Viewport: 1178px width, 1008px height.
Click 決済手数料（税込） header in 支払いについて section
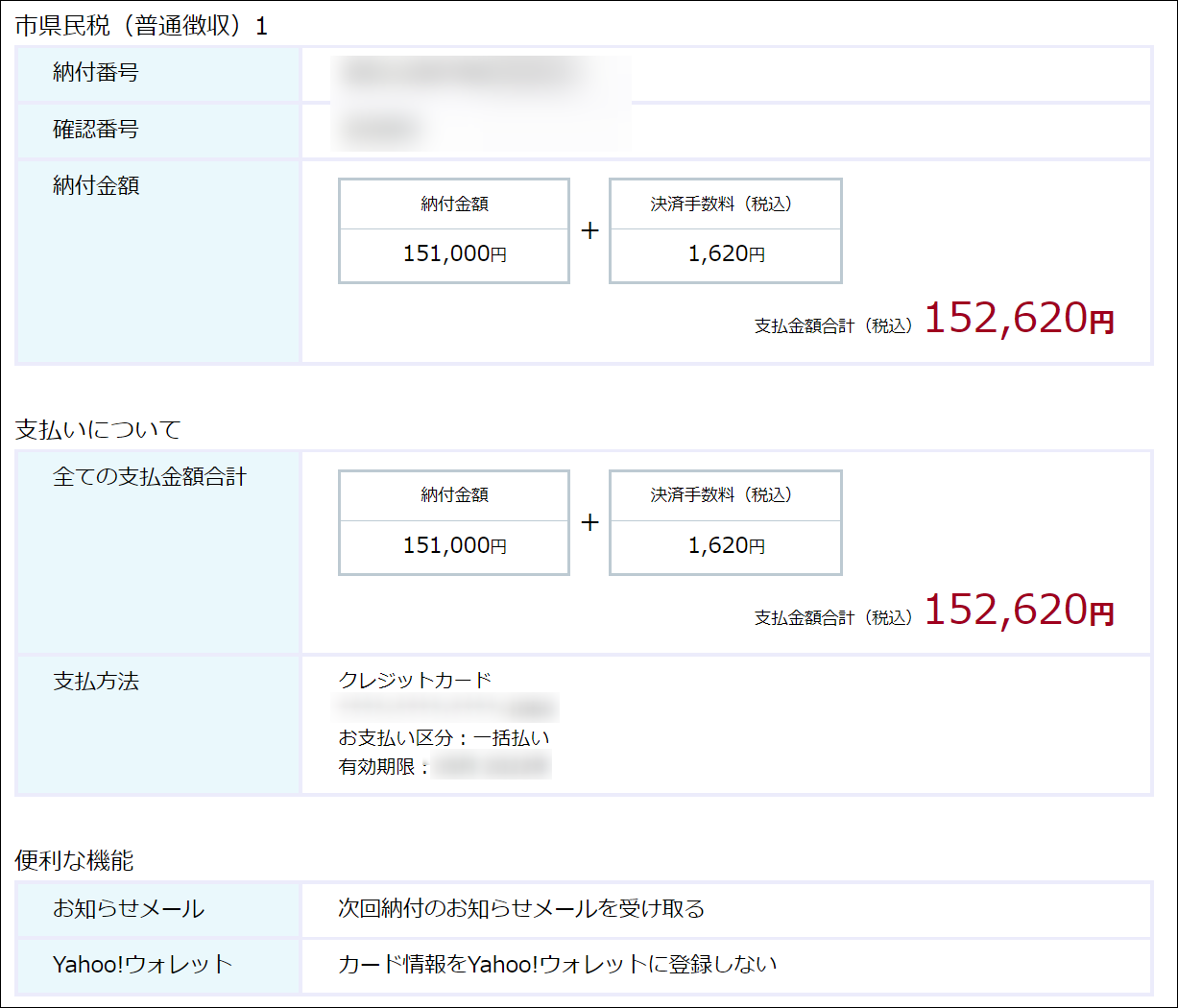point(725,495)
